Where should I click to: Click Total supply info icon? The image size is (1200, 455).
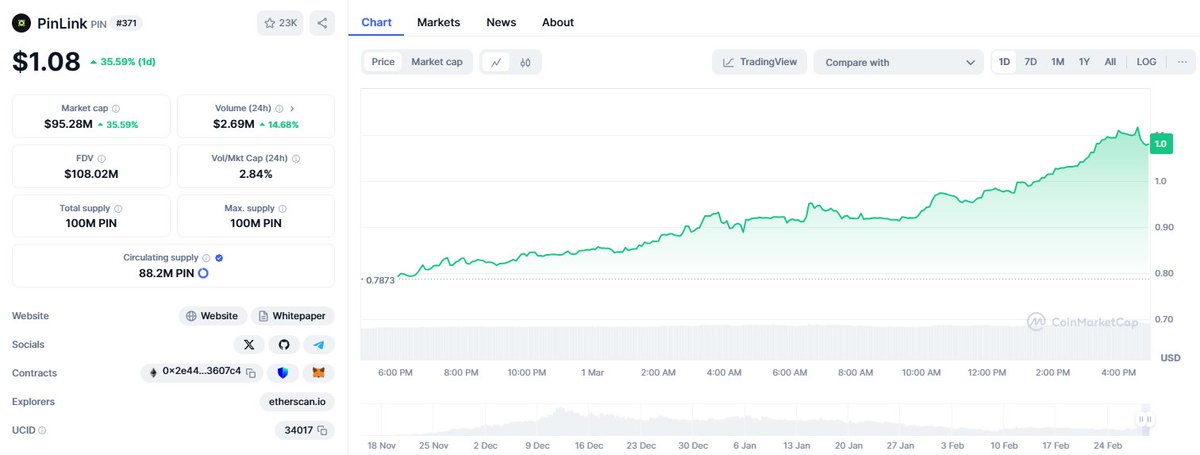point(118,208)
